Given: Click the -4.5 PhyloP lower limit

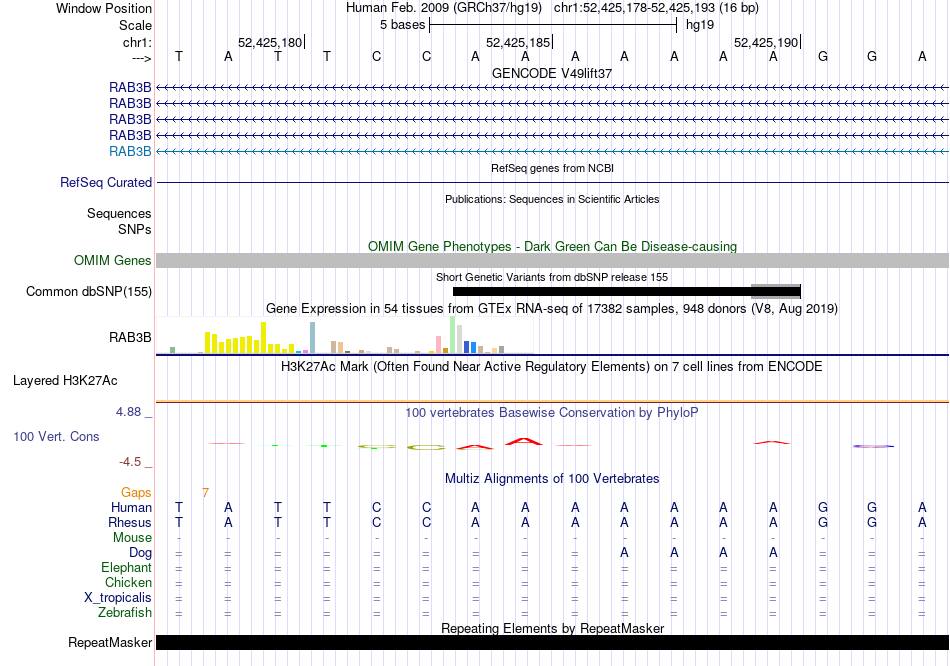Looking at the screenshot, I should [x=130, y=462].
